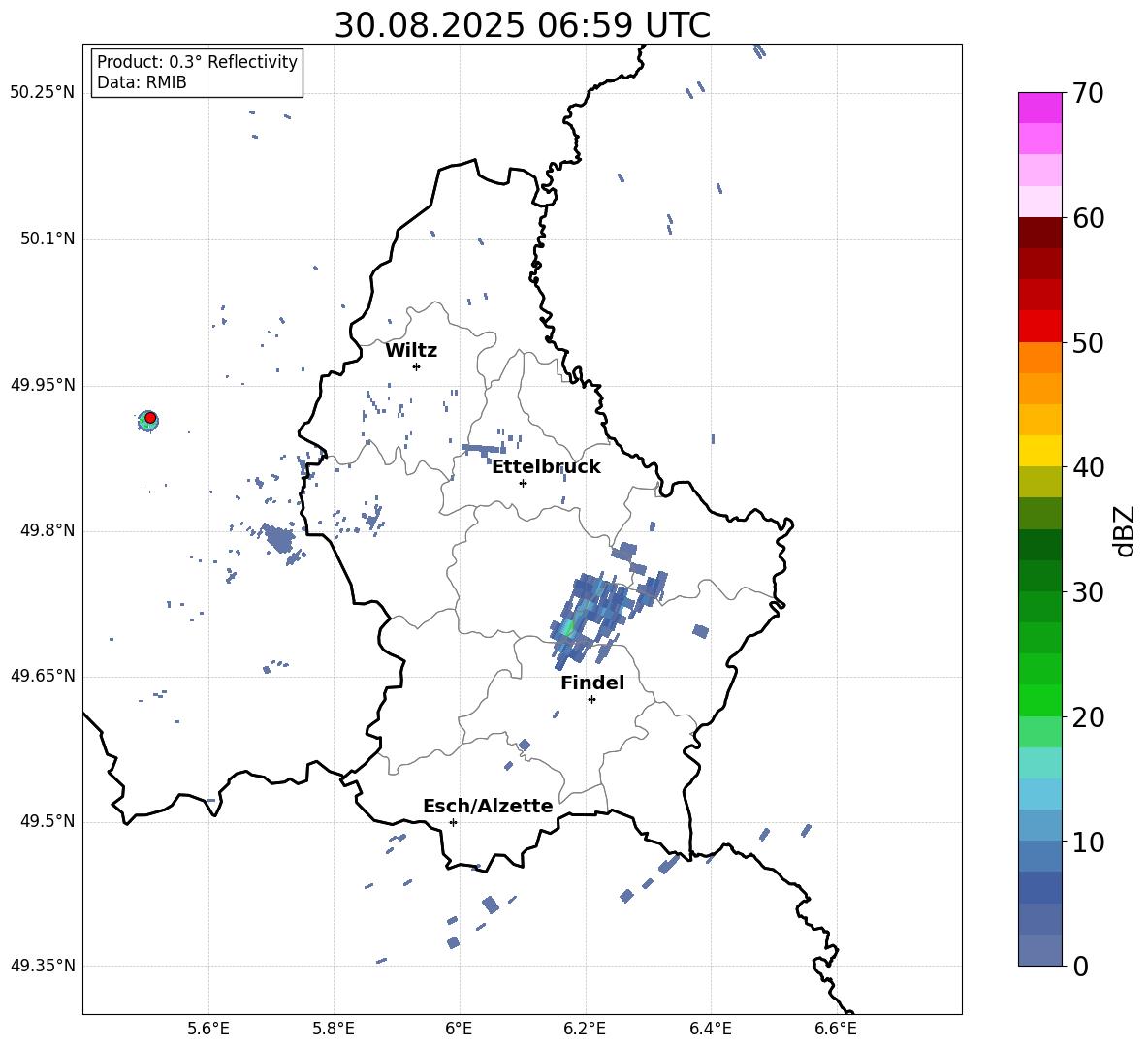Click the 40 dBZ colorbar label
Image resolution: width=1148 pixels, height=1048 pixels.
1088,467
